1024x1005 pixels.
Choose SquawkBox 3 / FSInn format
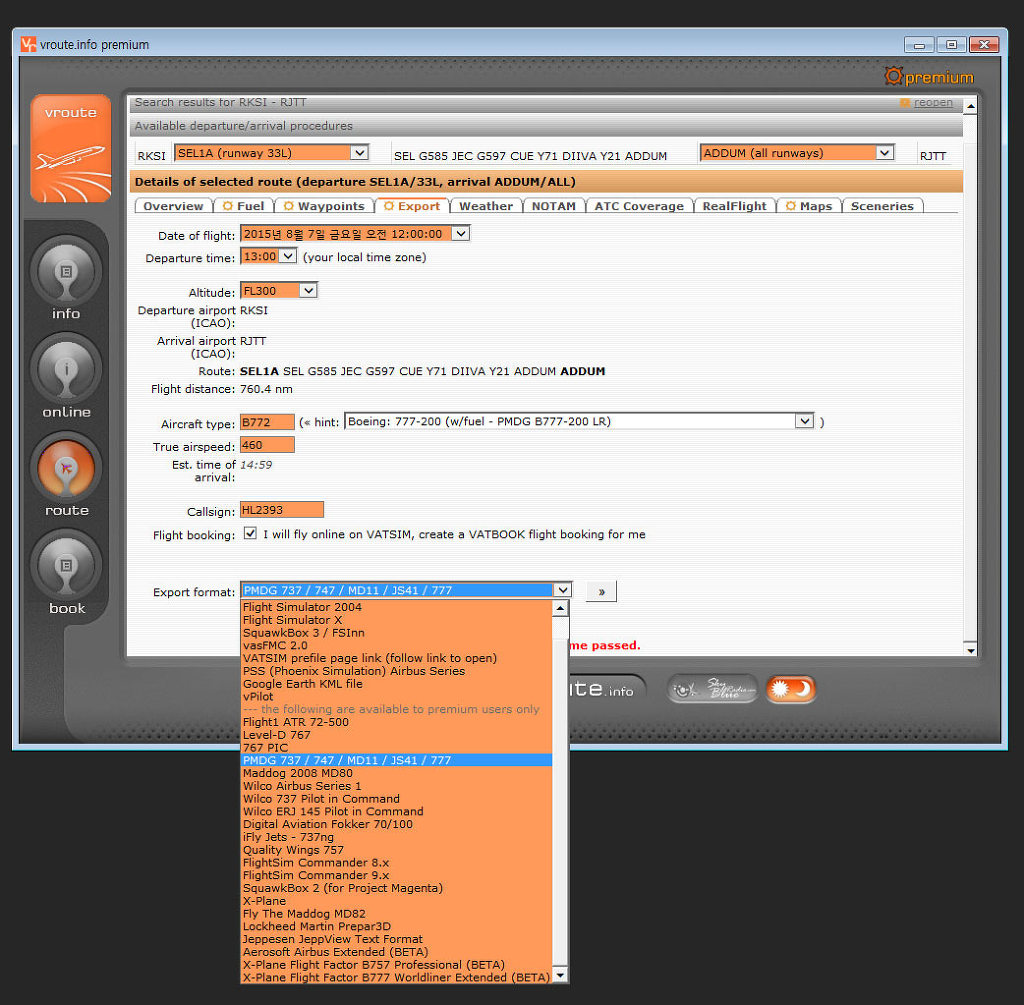(x=396, y=633)
